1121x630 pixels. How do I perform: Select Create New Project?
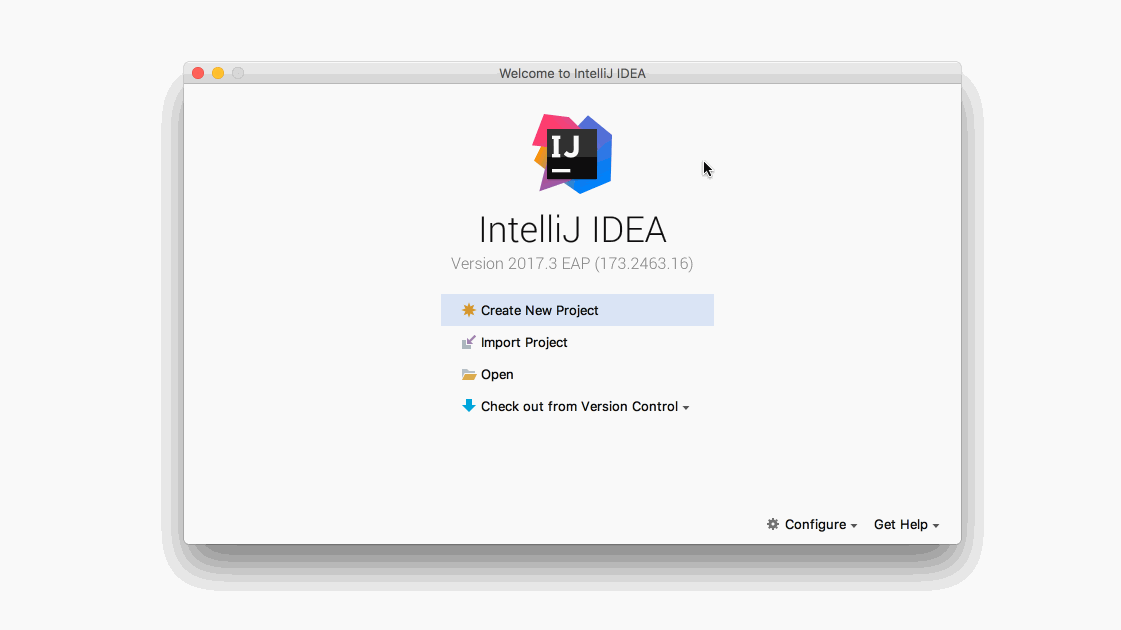pyautogui.click(x=577, y=310)
